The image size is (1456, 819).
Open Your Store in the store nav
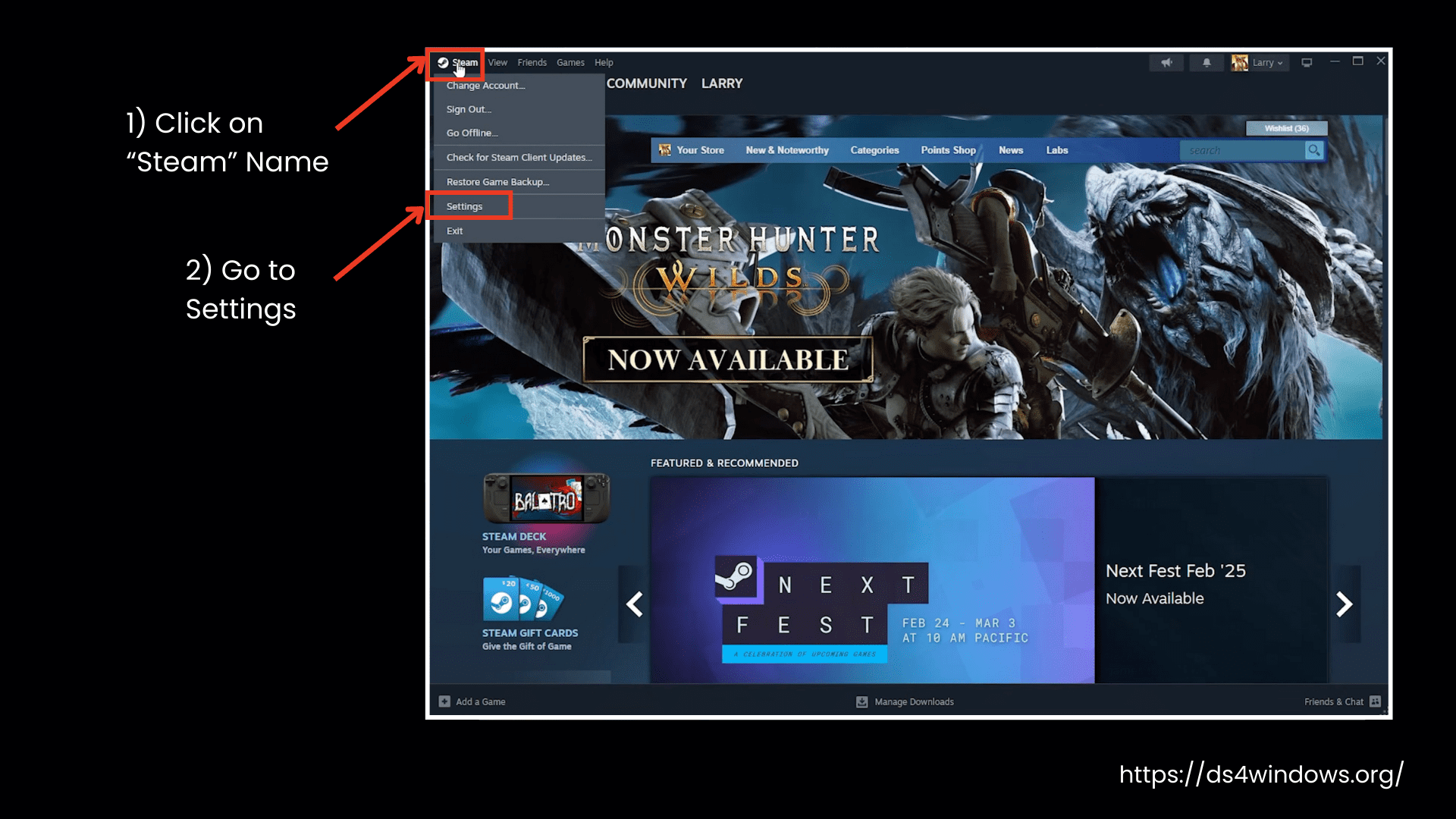point(692,150)
